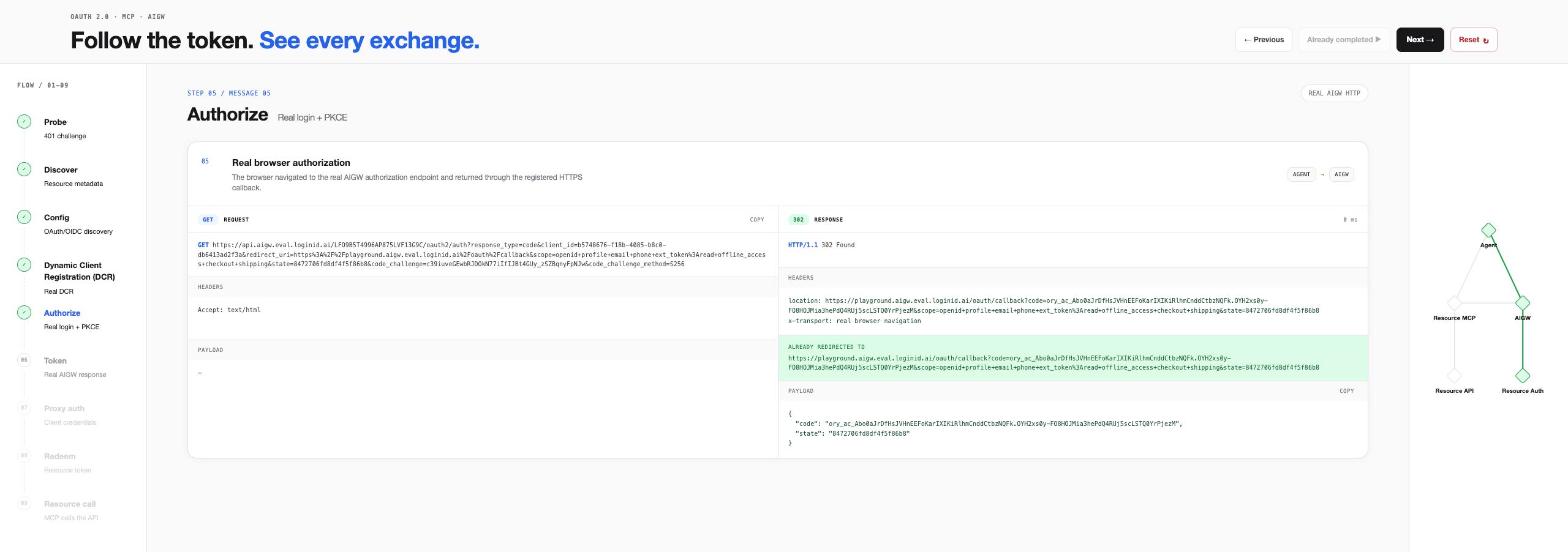Image resolution: width=1568 pixels, height=552 pixels.
Task: Click the response HEADERS section label
Action: click(x=801, y=278)
